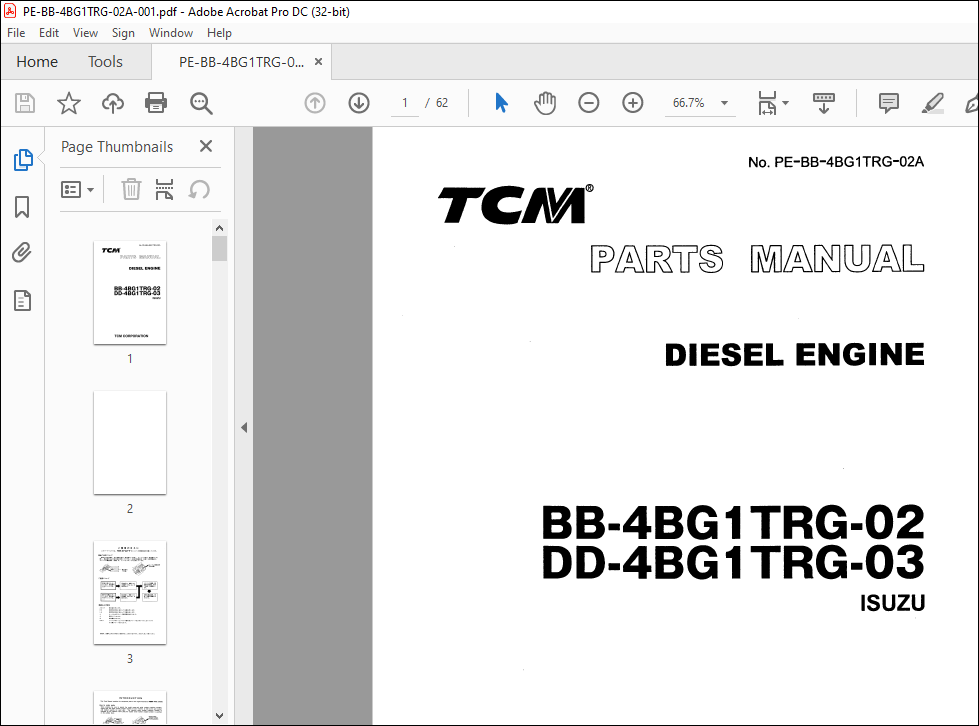This screenshot has width=979, height=726.
Task: Open the Find text magnifier
Action: pos(201,103)
